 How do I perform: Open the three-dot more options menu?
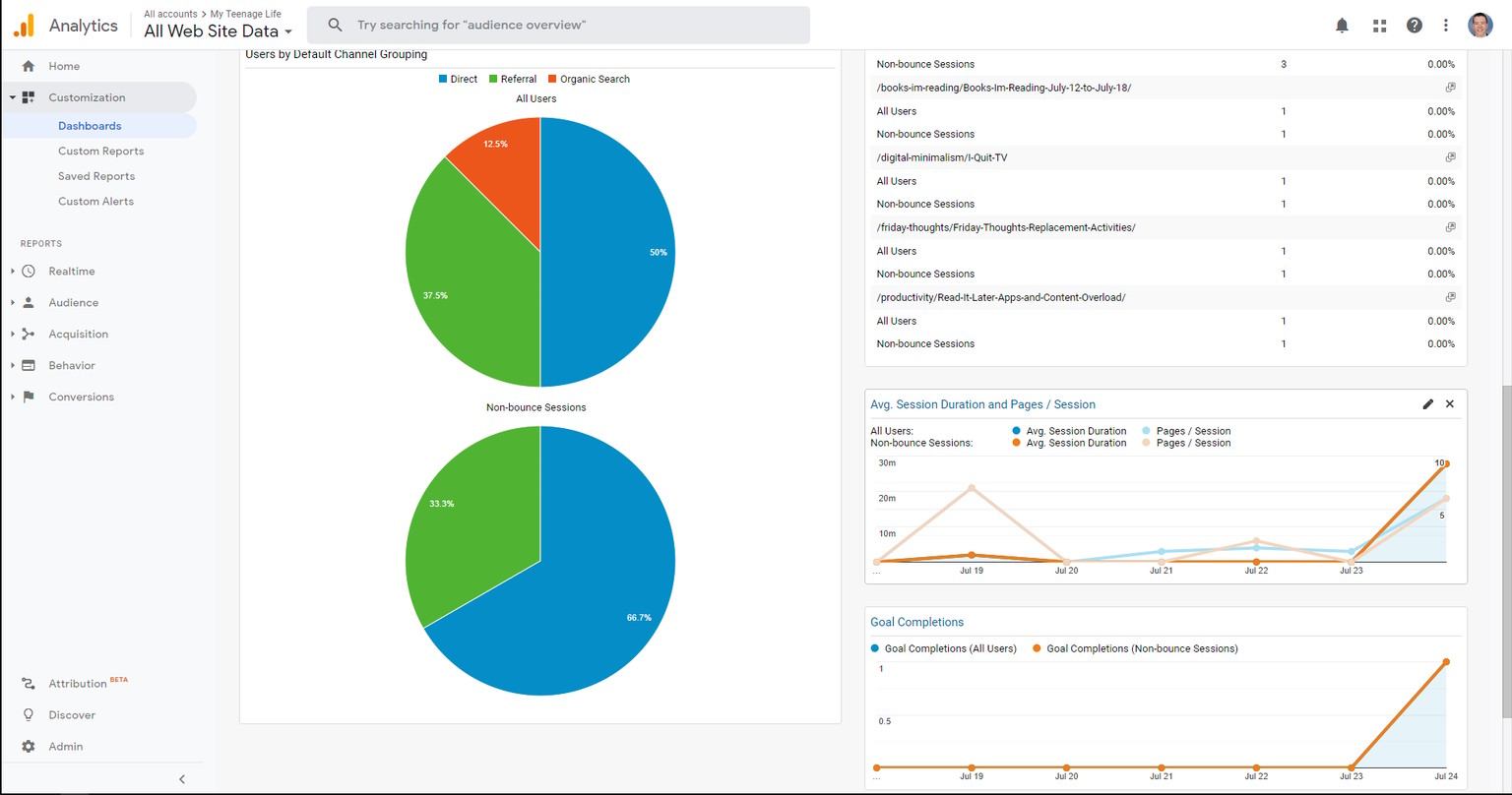(1446, 26)
